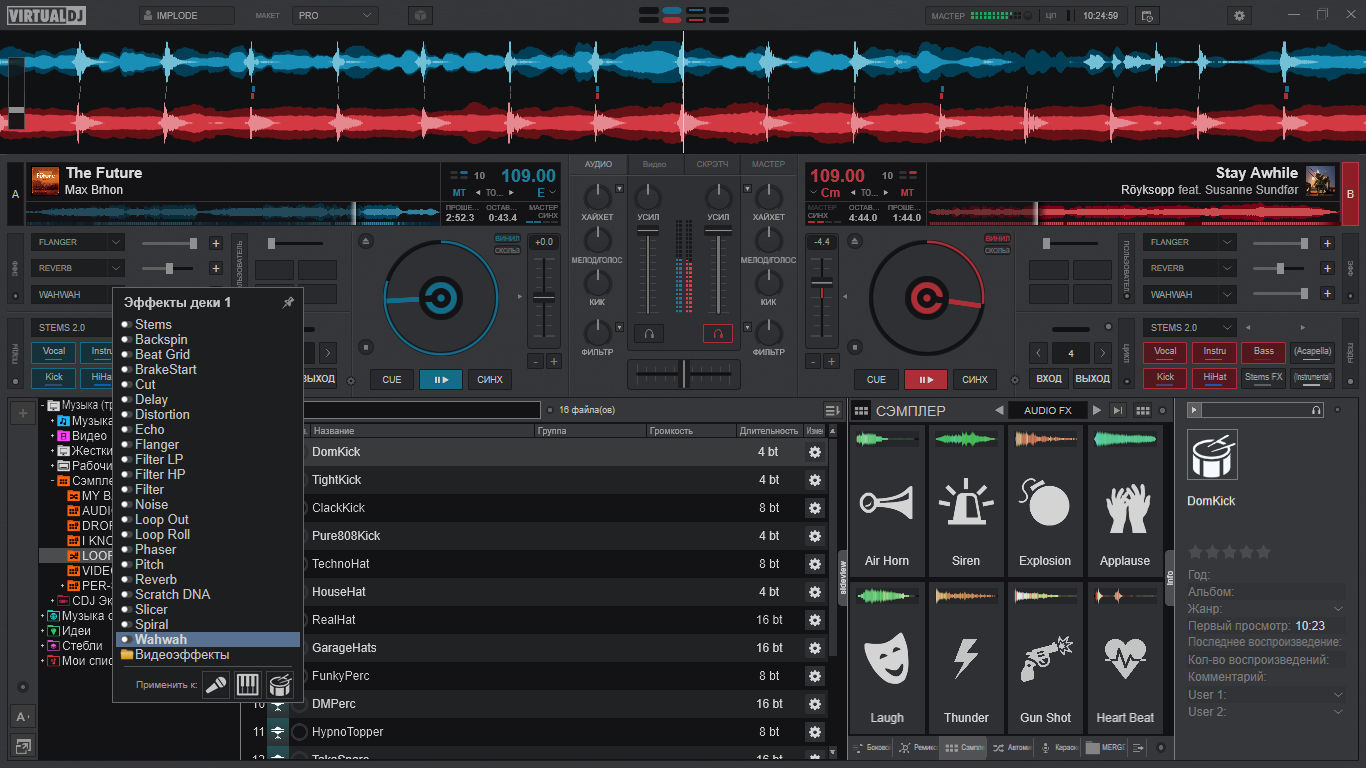Open the FLANGER effect dropdown on deck A
The height and width of the screenshot is (768, 1366).
(78, 242)
